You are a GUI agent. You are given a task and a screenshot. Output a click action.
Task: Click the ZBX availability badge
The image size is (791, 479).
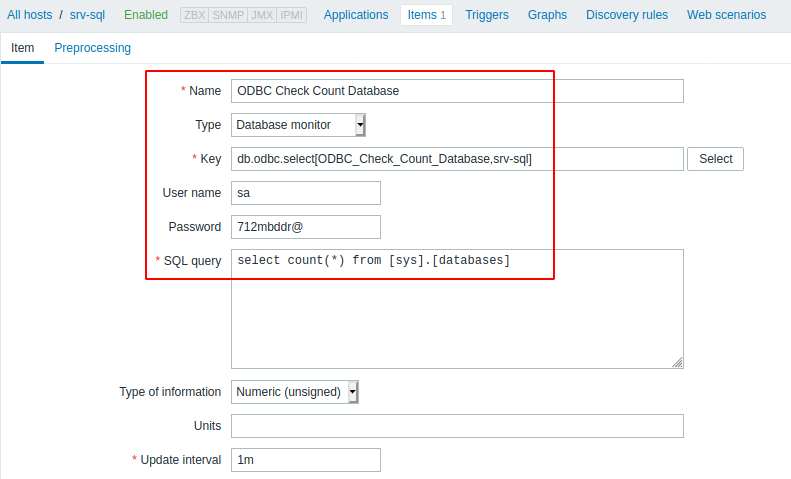click(195, 15)
